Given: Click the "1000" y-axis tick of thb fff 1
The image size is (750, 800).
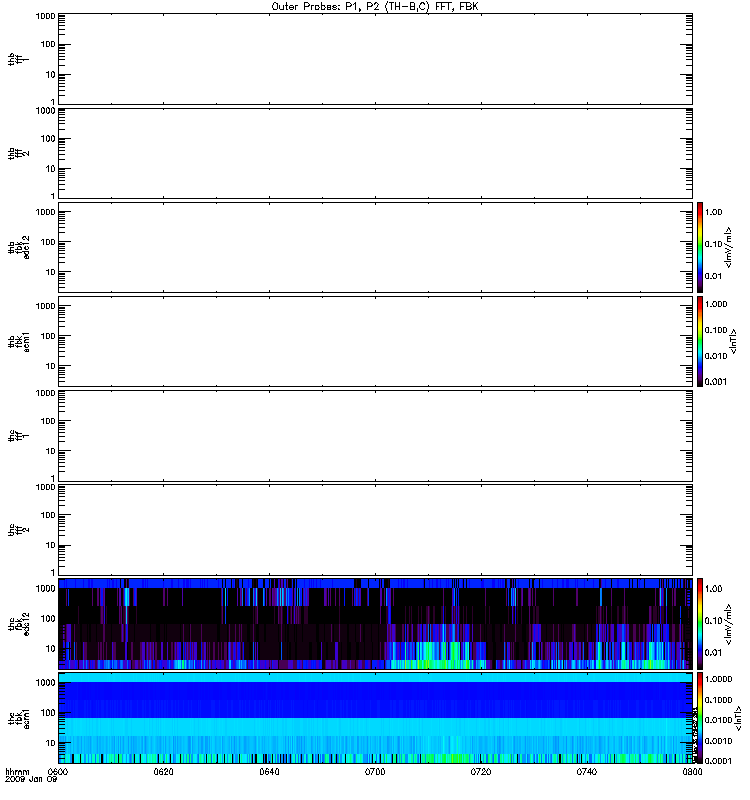Looking at the screenshot, I should click(45, 16).
